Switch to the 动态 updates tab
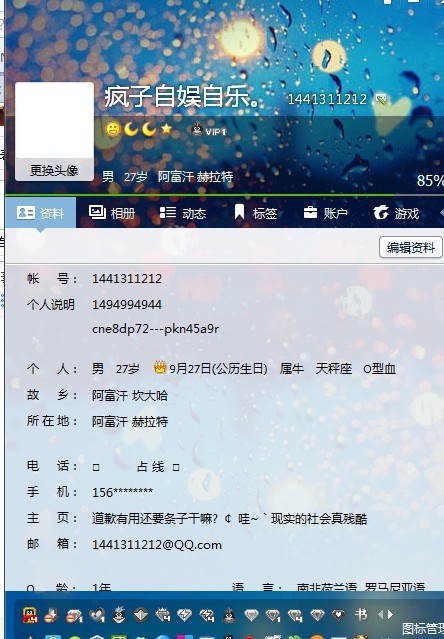Screen dimensions: 444x639 (x=183, y=213)
